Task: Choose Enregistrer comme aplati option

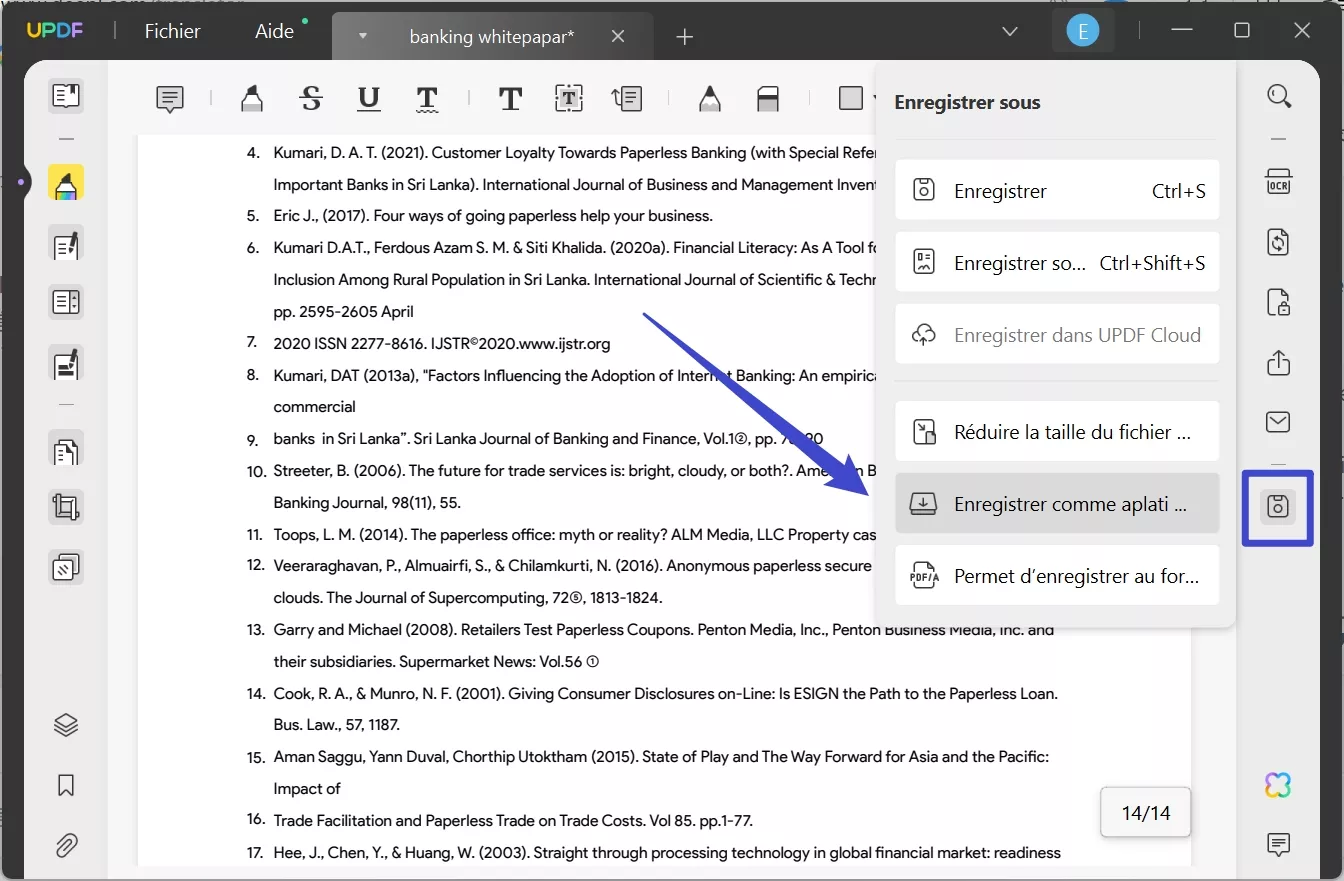Action: (x=1057, y=504)
